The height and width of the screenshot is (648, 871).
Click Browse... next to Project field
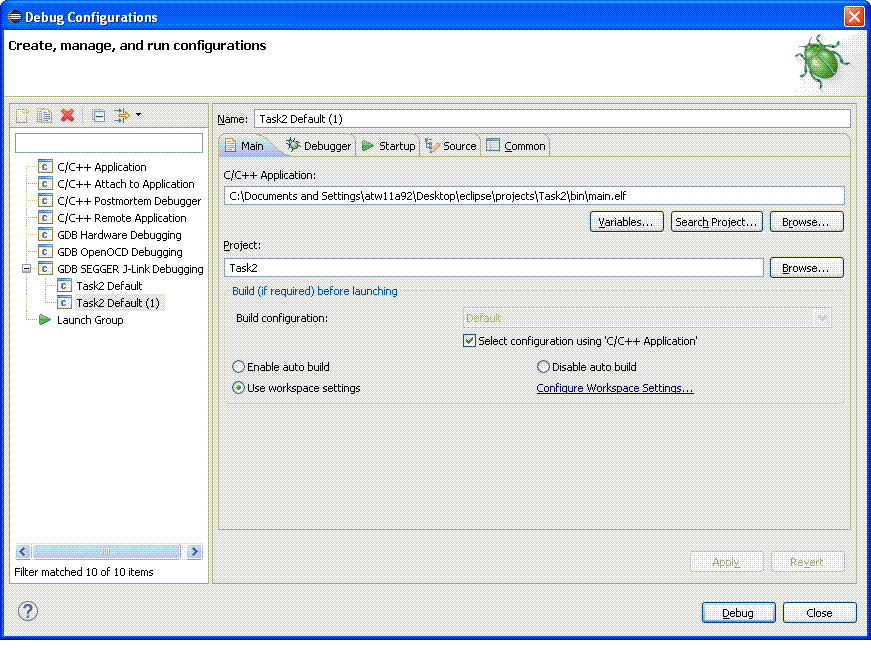pos(806,268)
